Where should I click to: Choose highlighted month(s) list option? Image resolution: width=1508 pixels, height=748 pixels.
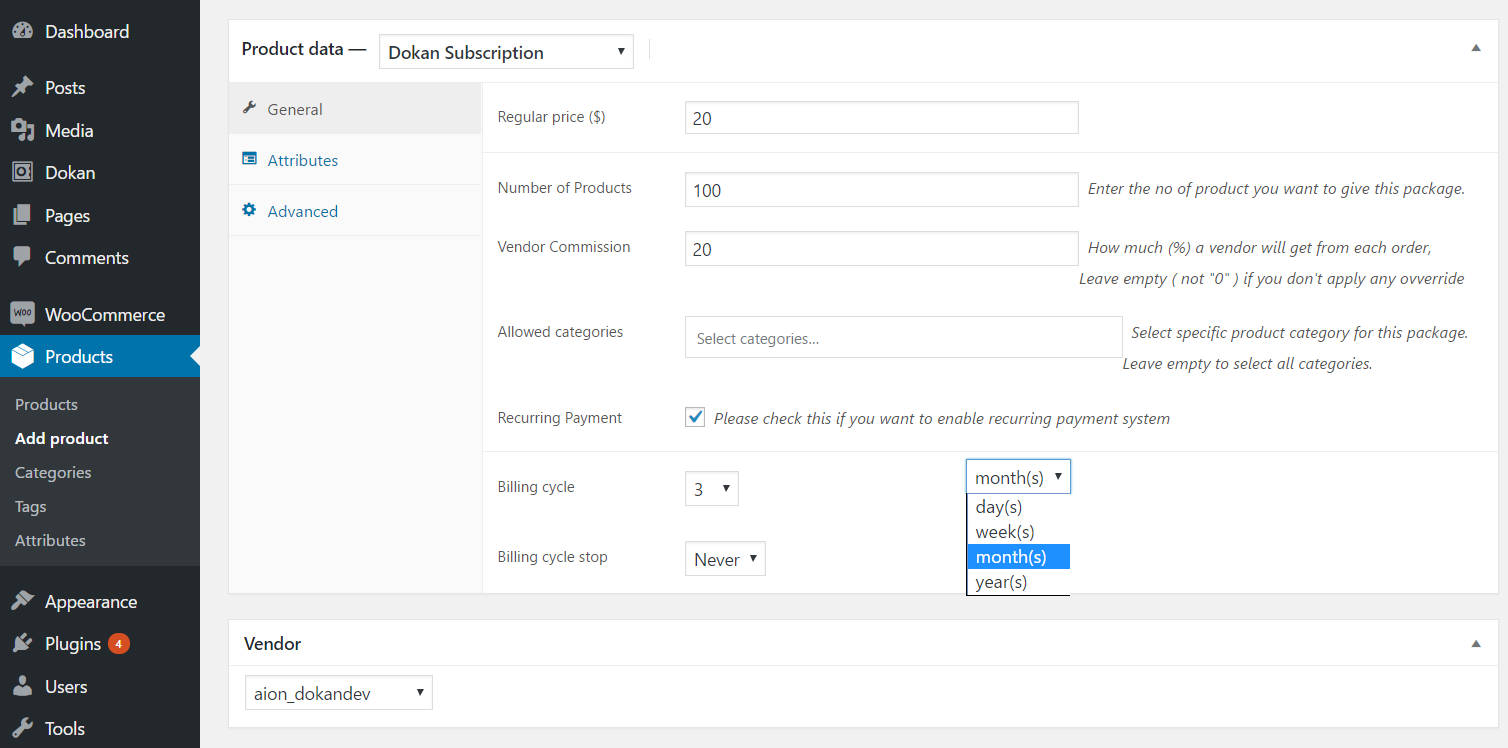[1018, 557]
